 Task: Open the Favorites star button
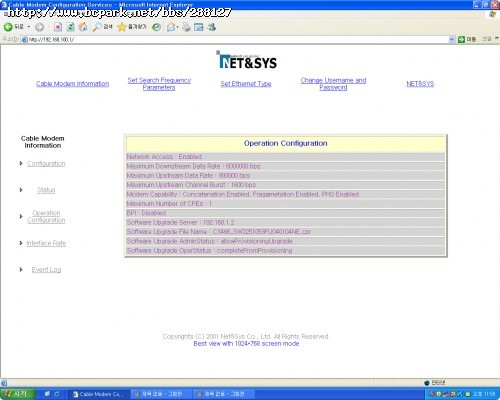(x=132, y=27)
